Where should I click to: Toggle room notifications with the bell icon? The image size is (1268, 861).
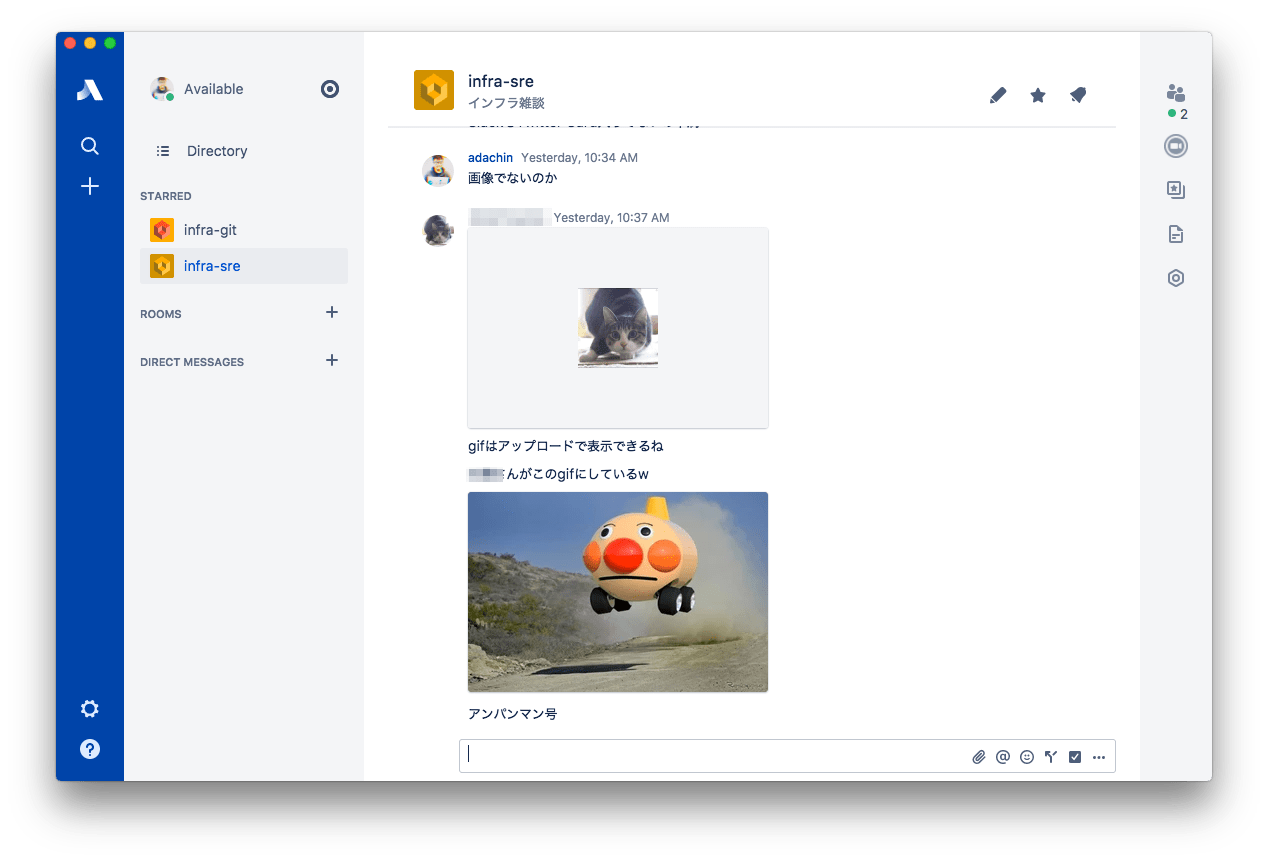pos(1077,95)
